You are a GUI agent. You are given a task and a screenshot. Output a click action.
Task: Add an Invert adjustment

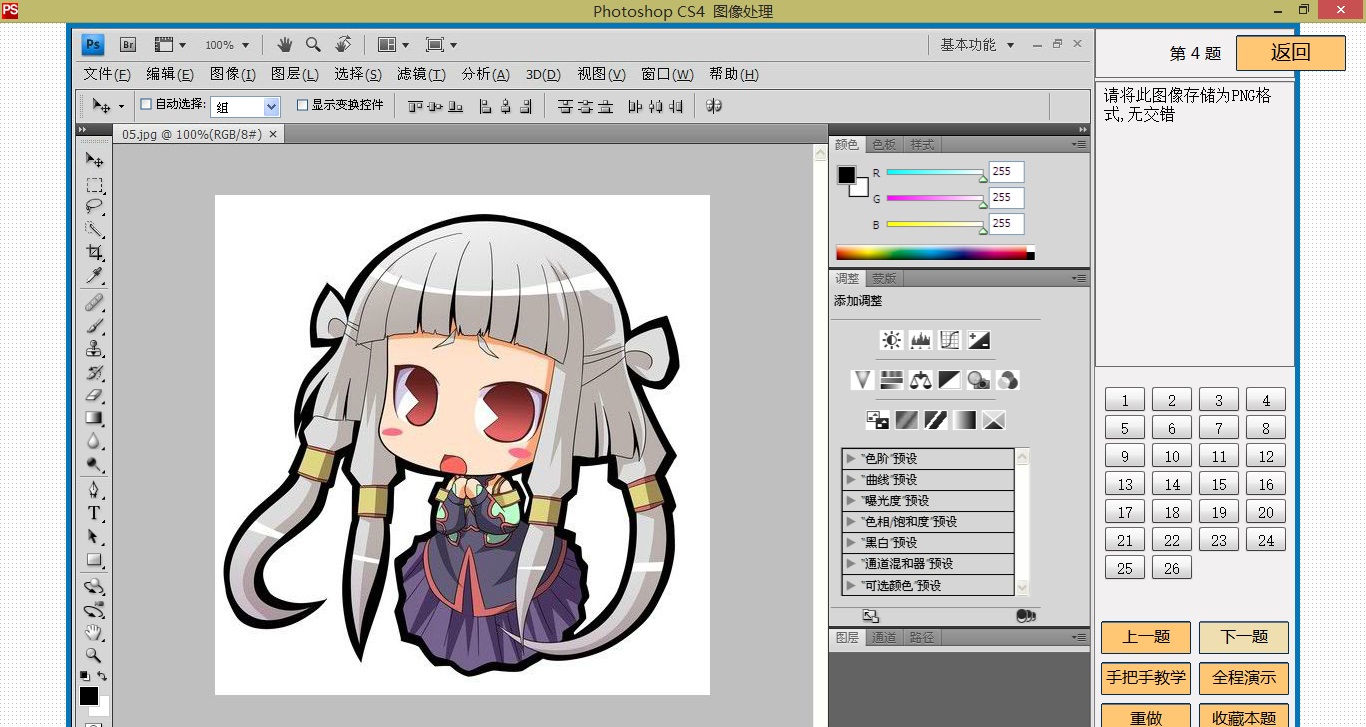point(877,420)
